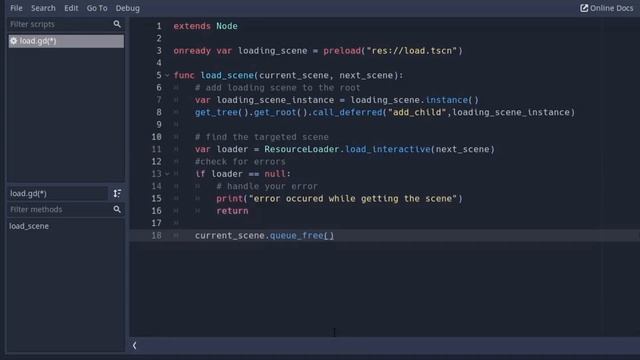Click the print call on line 15
The image size is (640, 360).
230,199
